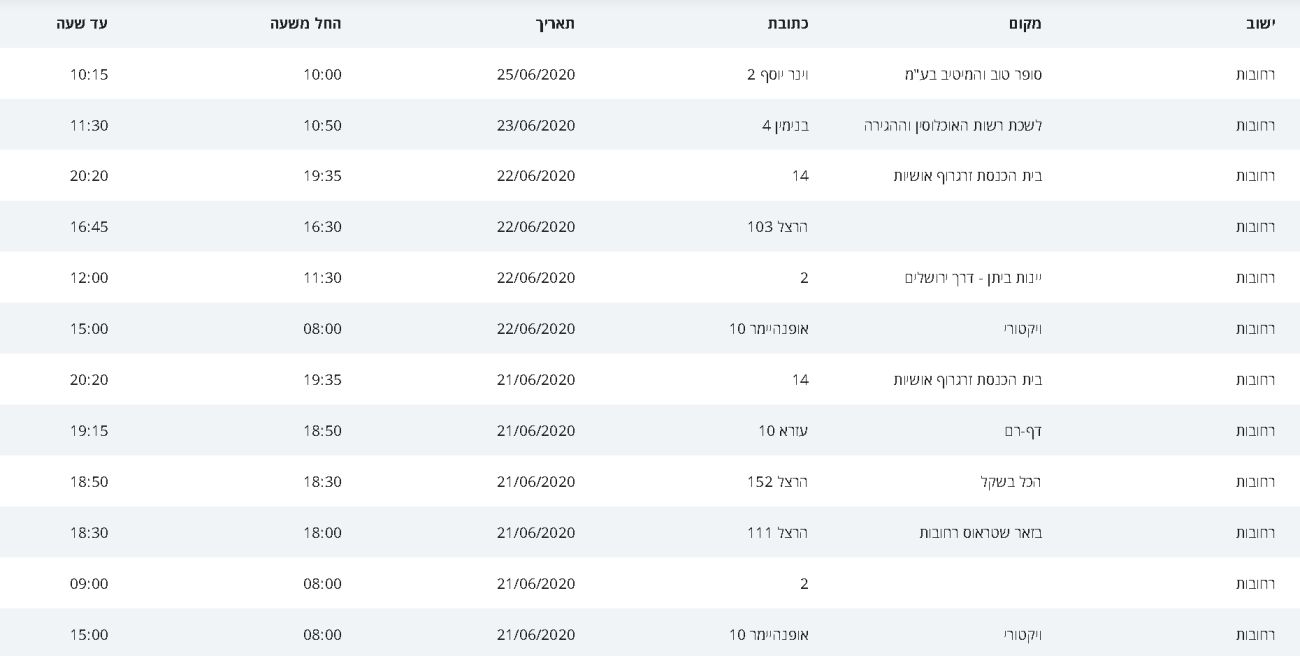Select the בזאר שטראוס רחובות cell
The height and width of the screenshot is (656, 1300).
981,533
